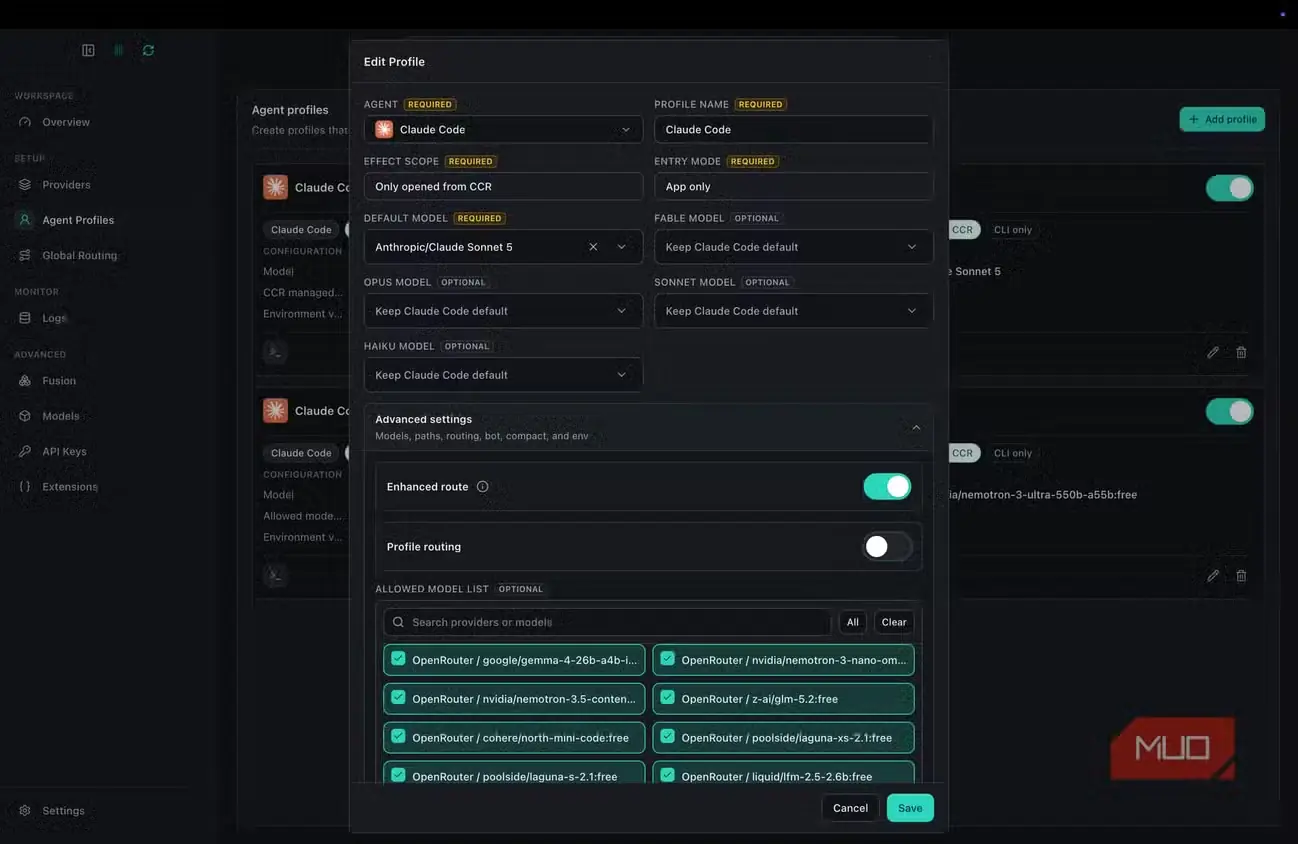
Task: Collapse the Advanced settings section
Action: (x=916, y=427)
